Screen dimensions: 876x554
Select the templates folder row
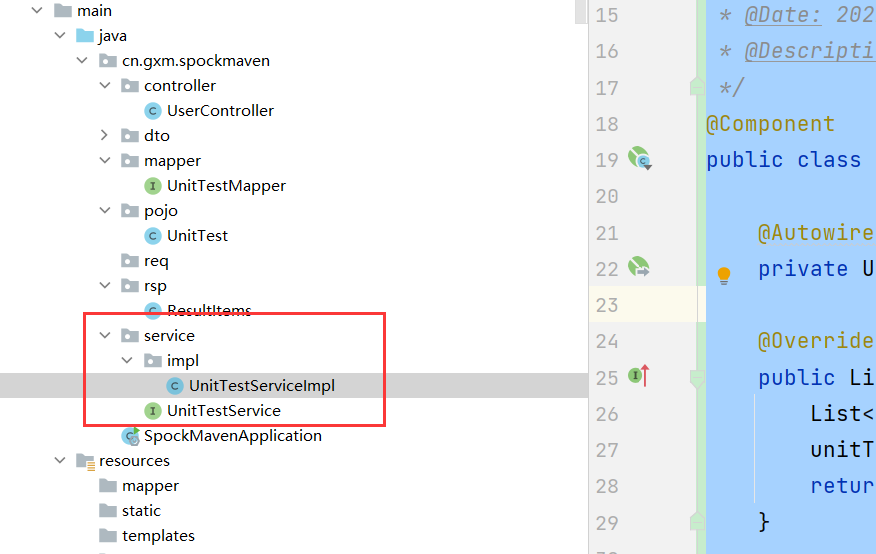294,536
